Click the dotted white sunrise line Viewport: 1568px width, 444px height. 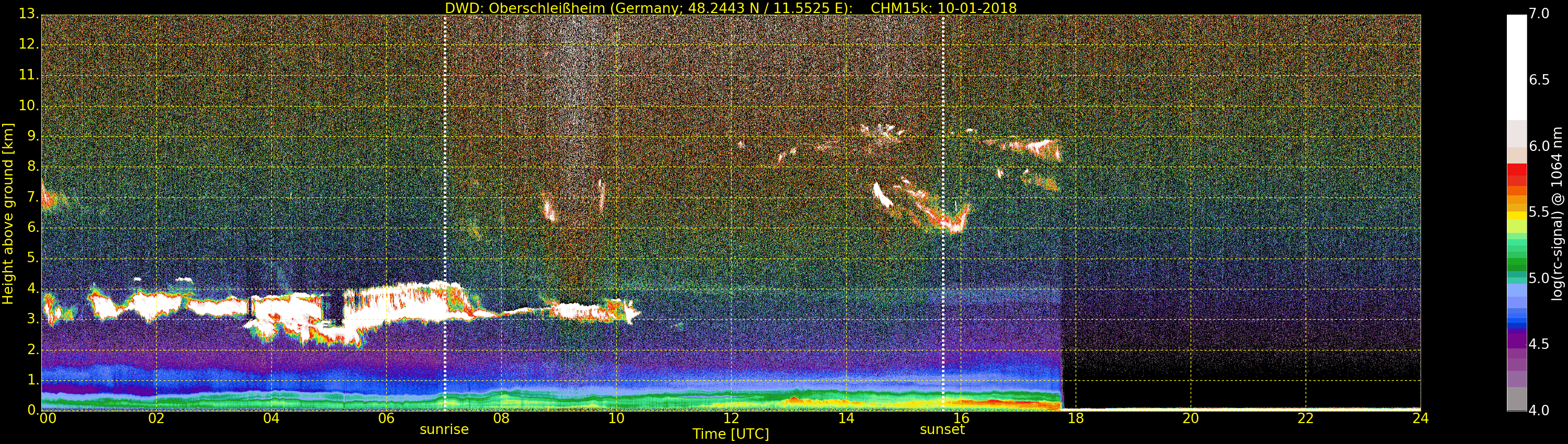coord(445,213)
